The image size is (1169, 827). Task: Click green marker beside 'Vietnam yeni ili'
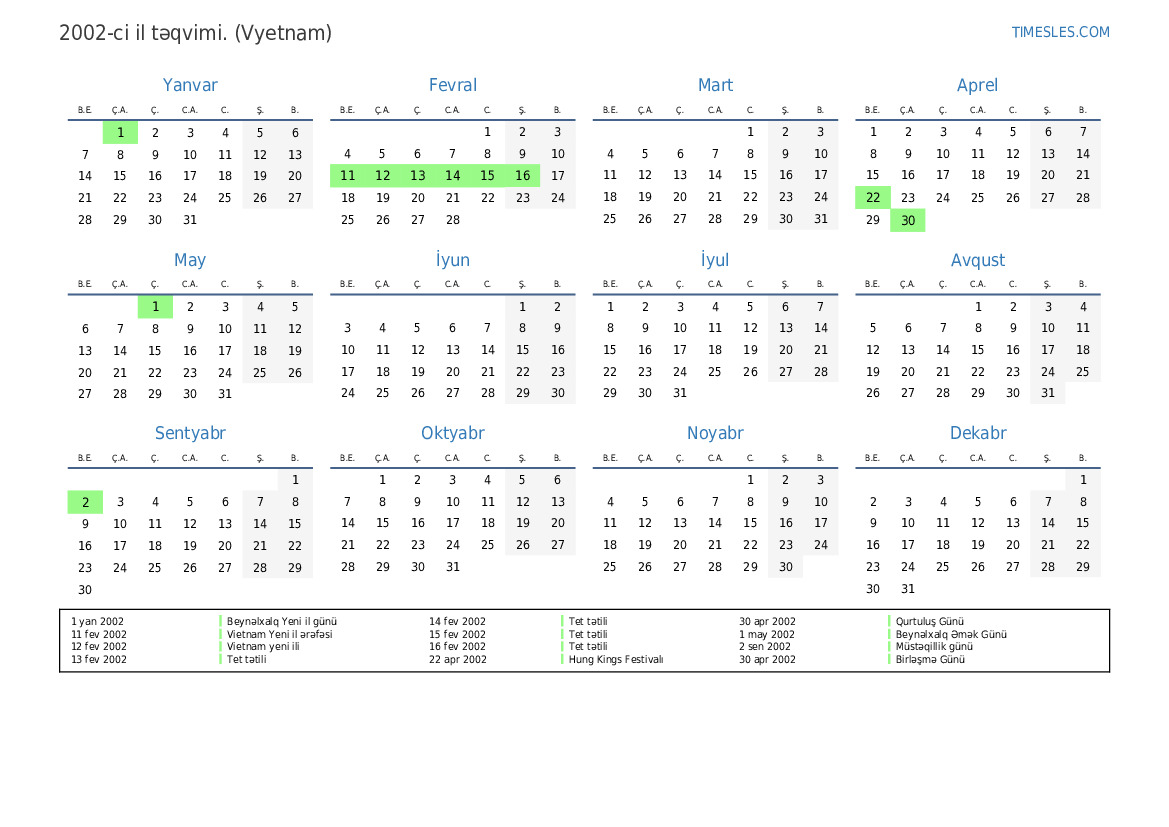tap(221, 647)
